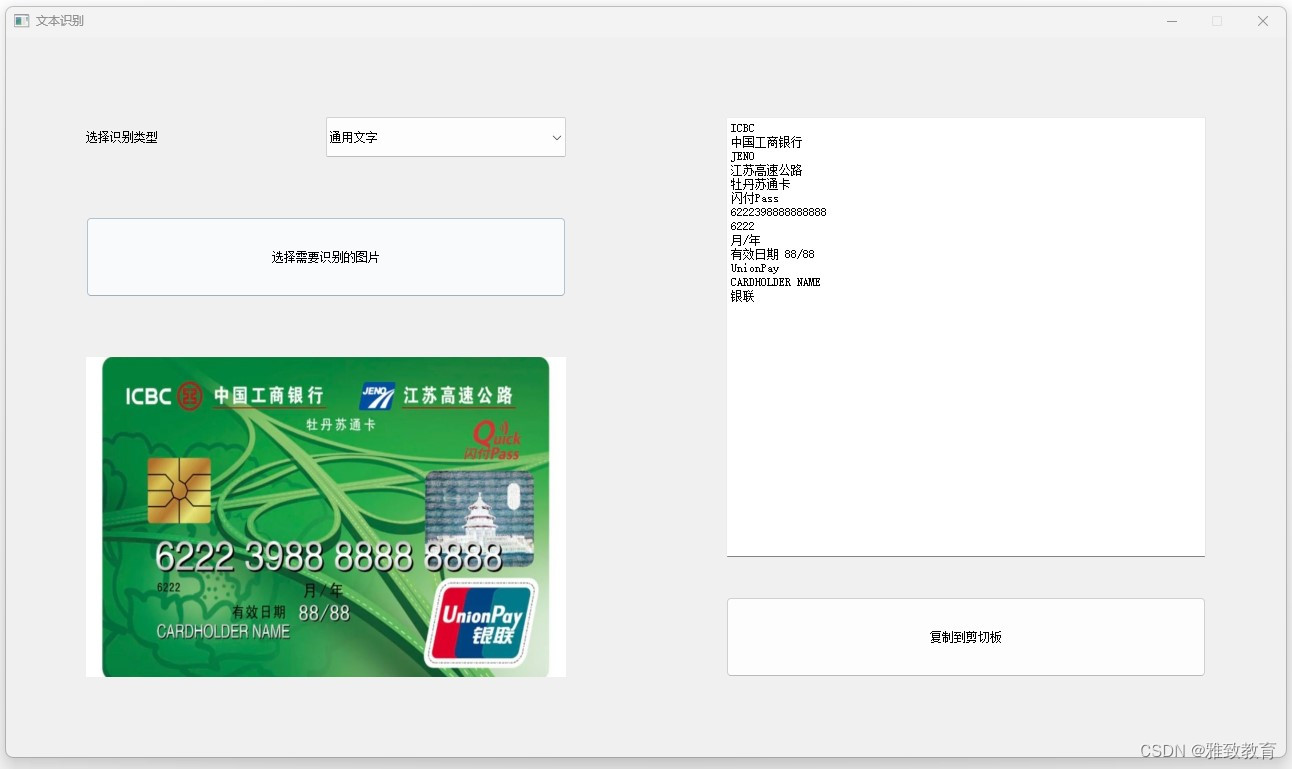Open the 通用文字 recognition type dropdown
The height and width of the screenshot is (769, 1292).
(445, 137)
